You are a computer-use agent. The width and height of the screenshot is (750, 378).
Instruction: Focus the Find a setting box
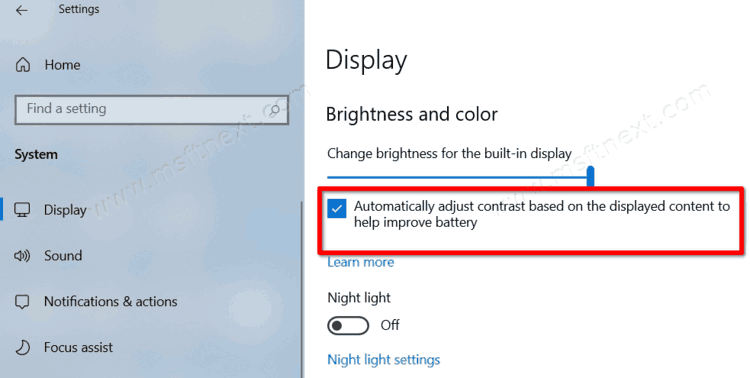tap(152, 110)
